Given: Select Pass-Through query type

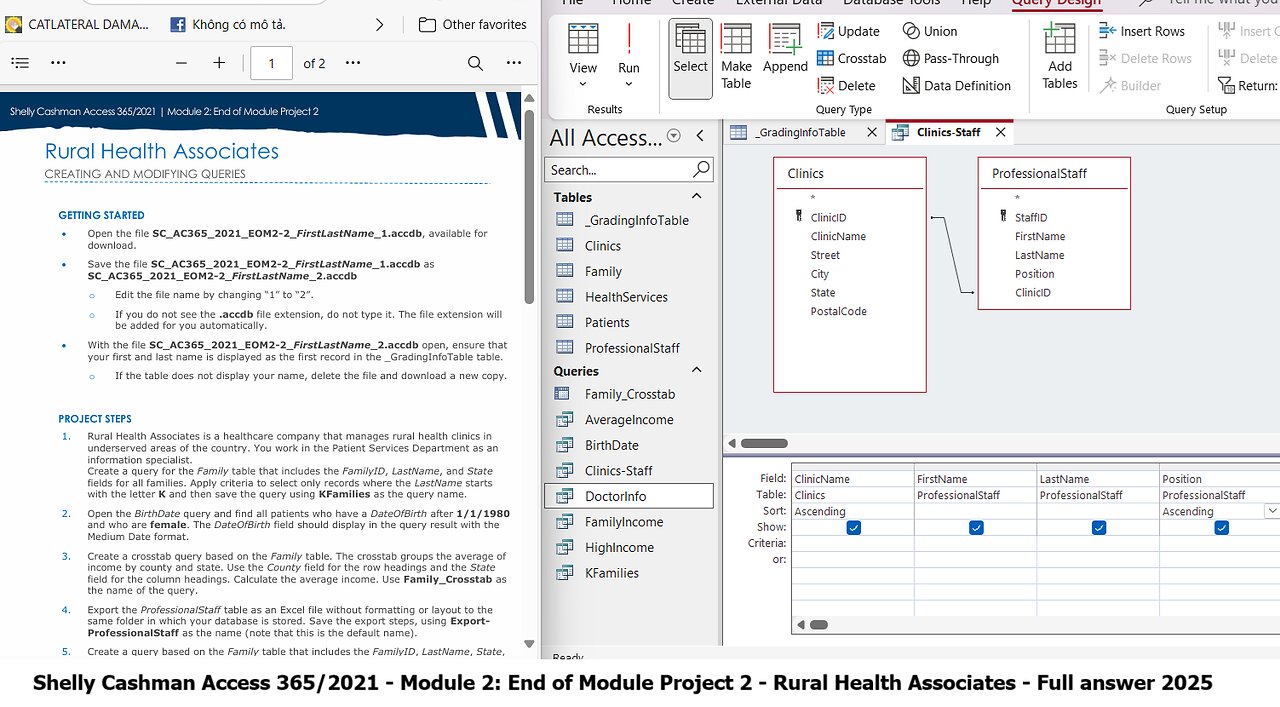Looking at the screenshot, I should pos(950,58).
